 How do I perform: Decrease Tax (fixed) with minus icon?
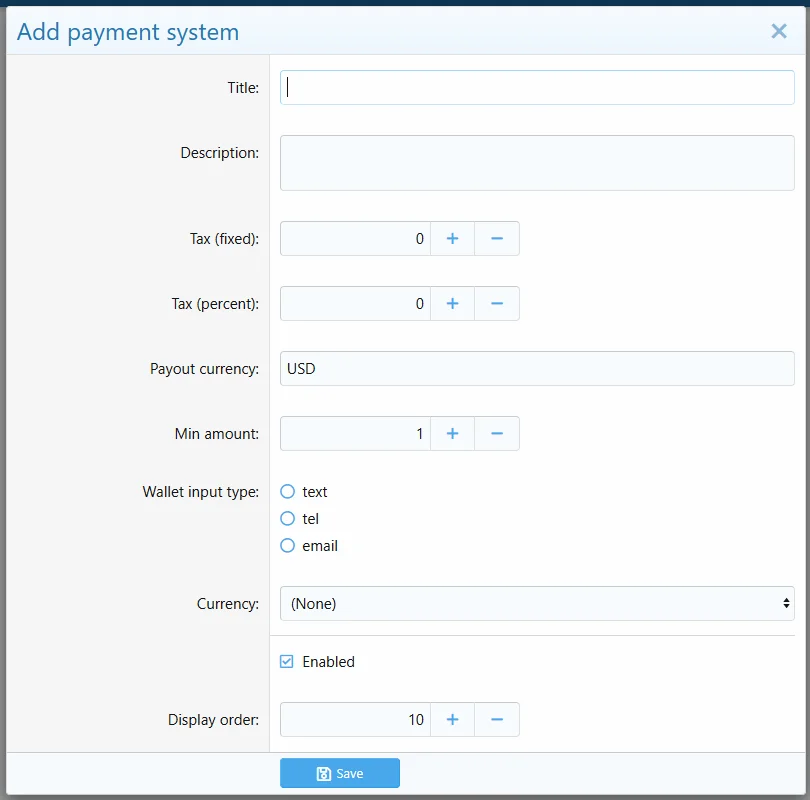click(497, 239)
